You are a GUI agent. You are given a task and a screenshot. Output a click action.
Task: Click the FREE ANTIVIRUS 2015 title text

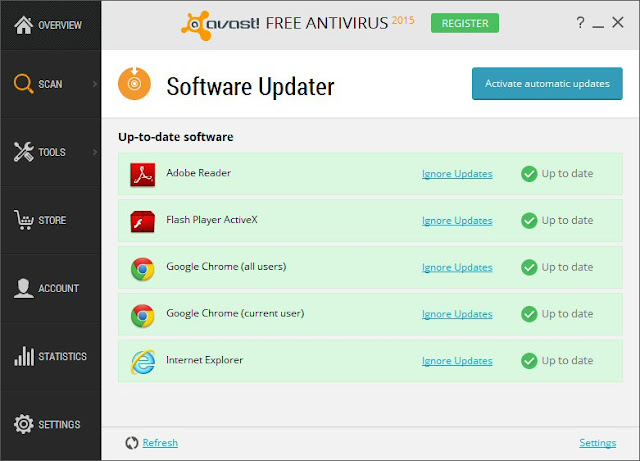coord(340,23)
